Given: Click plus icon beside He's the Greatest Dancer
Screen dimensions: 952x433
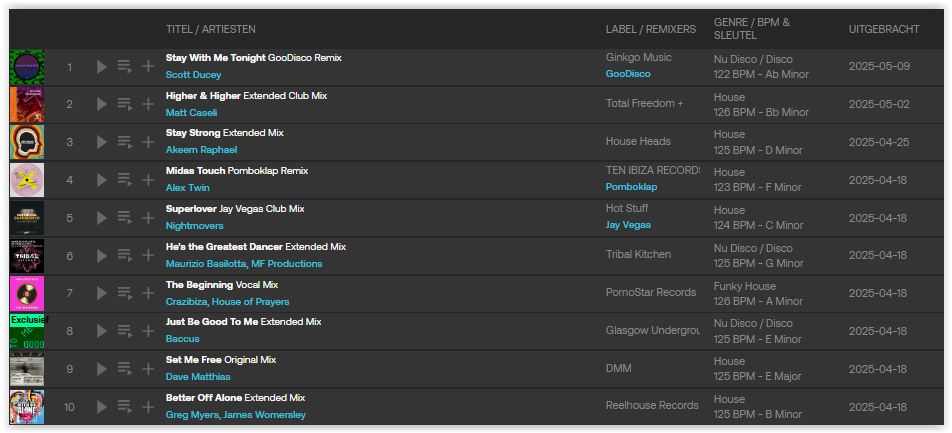Looking at the screenshot, I should 148,256.
